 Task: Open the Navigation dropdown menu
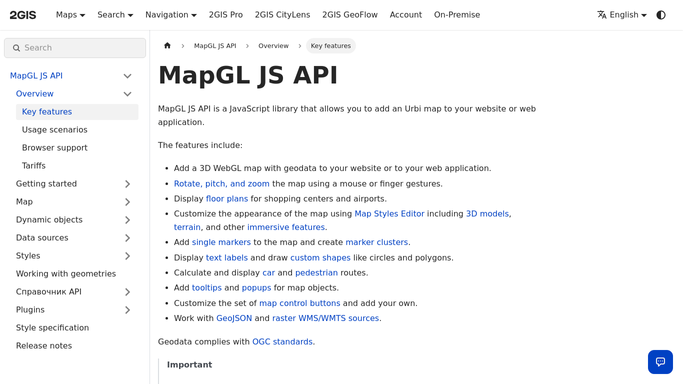tap(171, 15)
